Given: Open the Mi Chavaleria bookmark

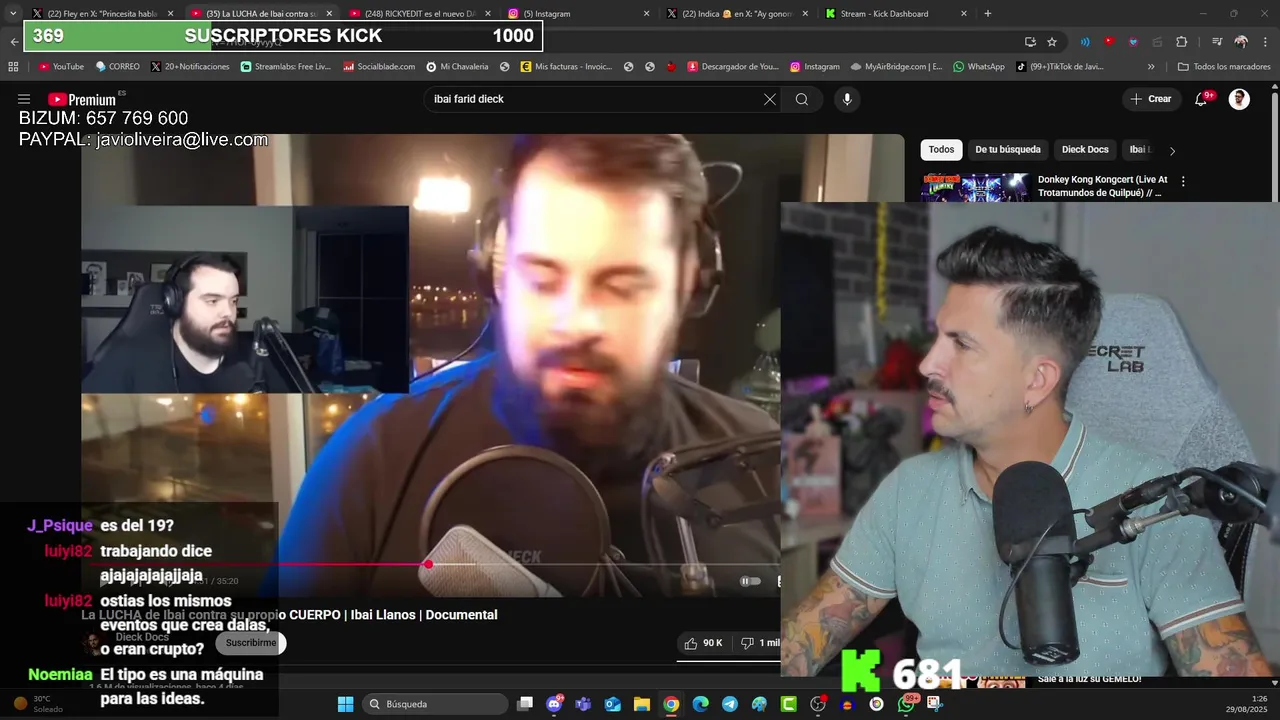Looking at the screenshot, I should tap(457, 67).
